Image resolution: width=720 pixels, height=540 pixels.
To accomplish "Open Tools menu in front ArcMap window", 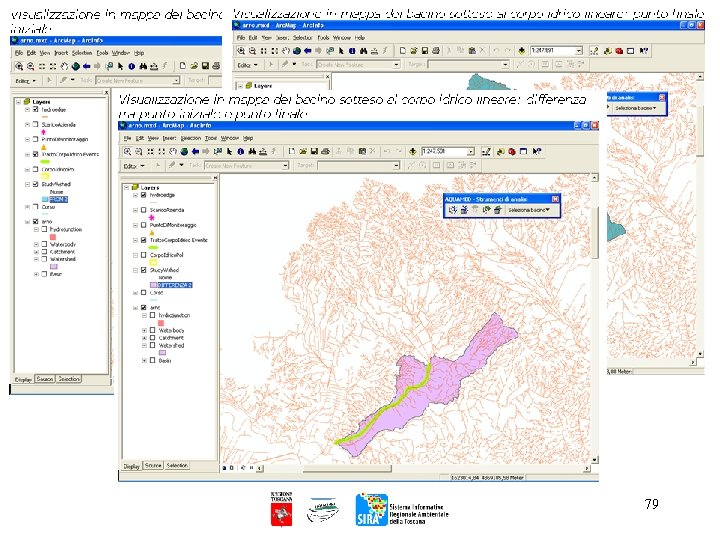I will click(x=211, y=138).
